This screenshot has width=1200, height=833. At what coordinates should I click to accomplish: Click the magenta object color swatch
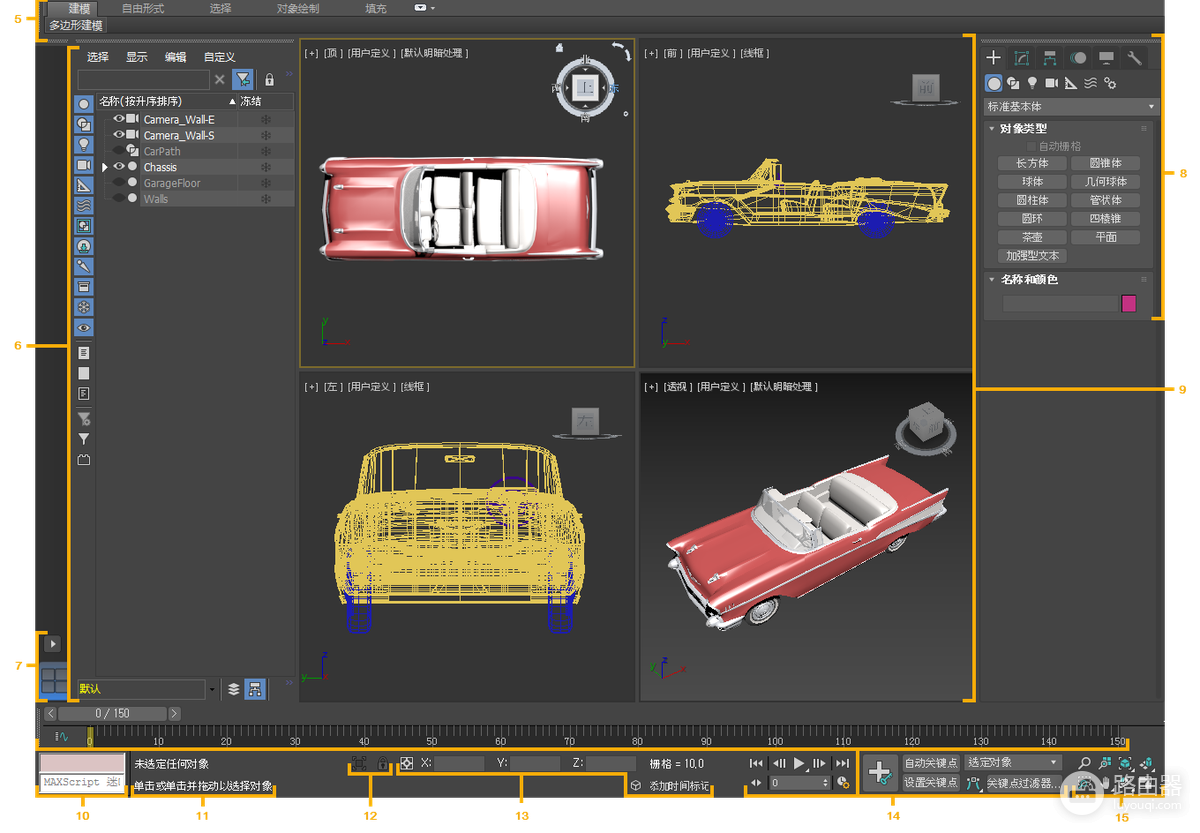[1129, 303]
